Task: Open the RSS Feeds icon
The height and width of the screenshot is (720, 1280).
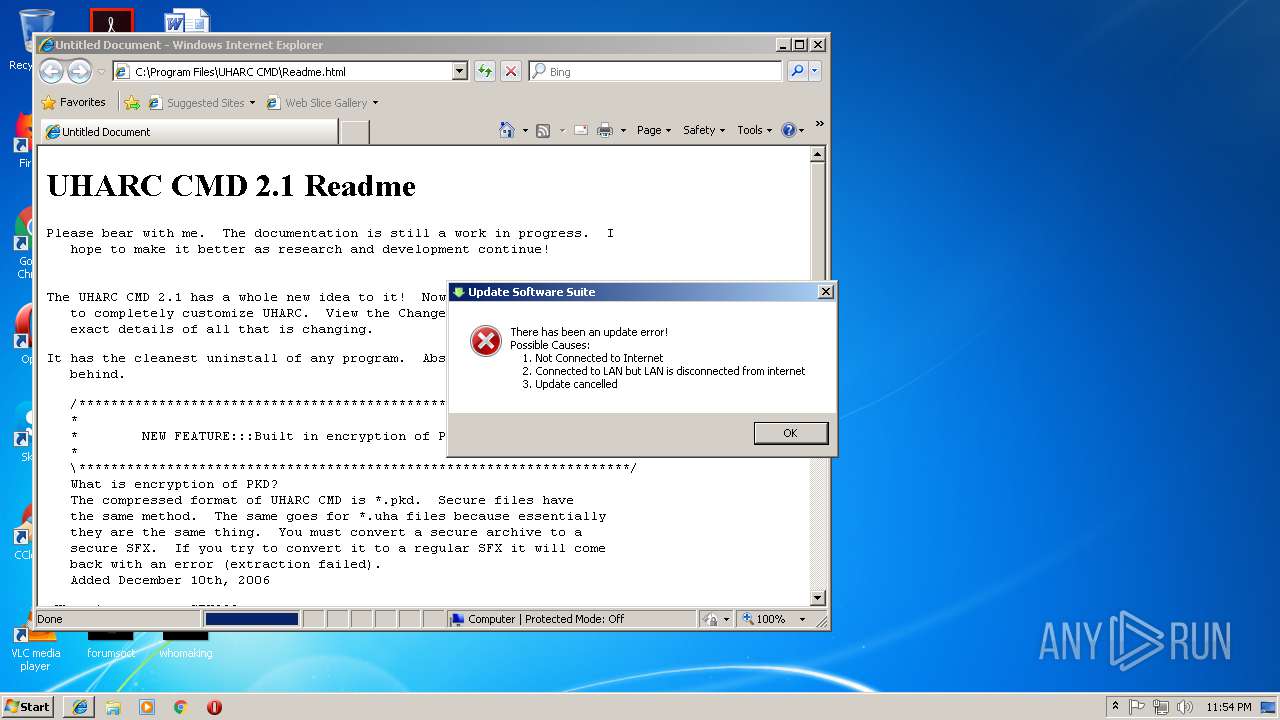Action: [x=543, y=130]
